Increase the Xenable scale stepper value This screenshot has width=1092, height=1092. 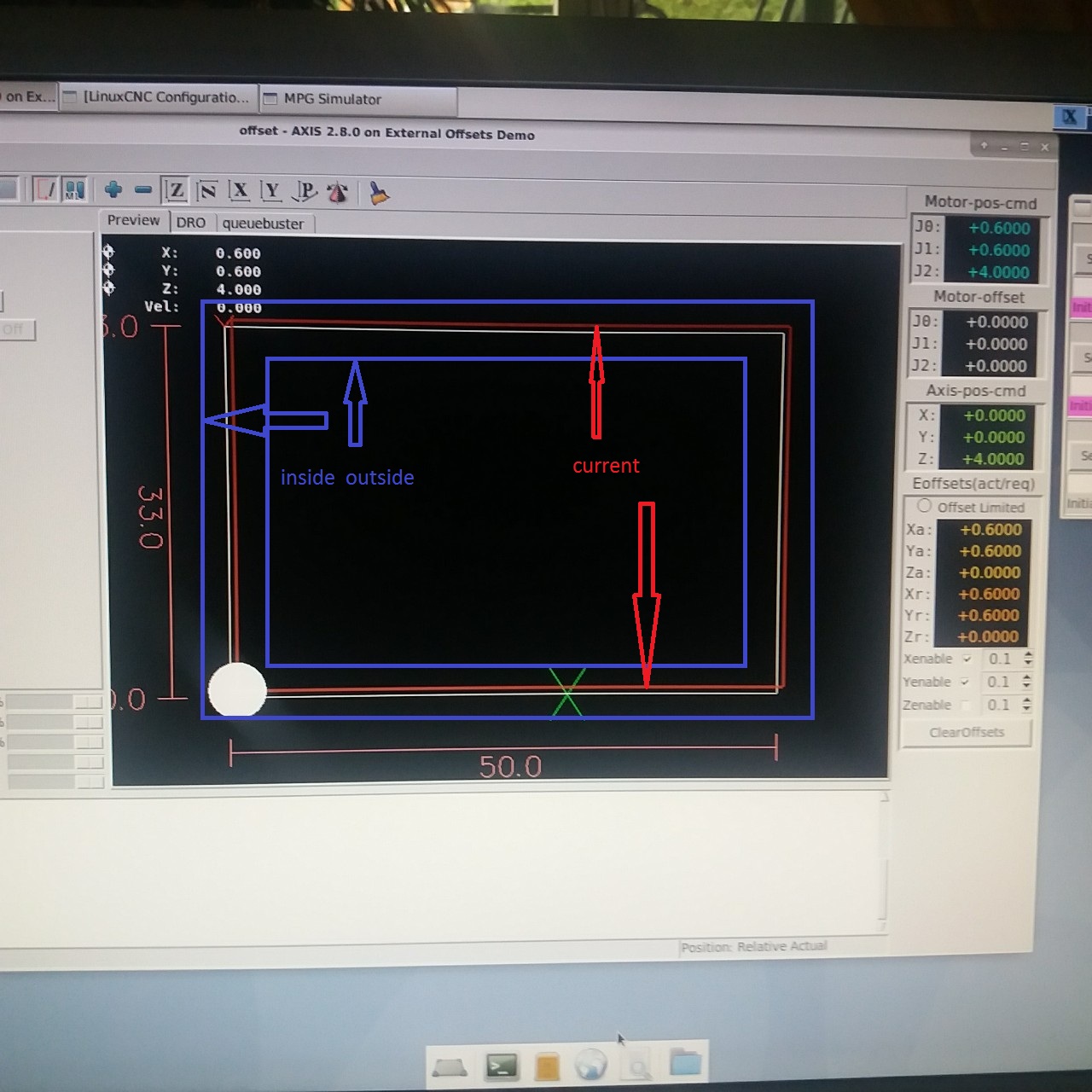[1027, 654]
